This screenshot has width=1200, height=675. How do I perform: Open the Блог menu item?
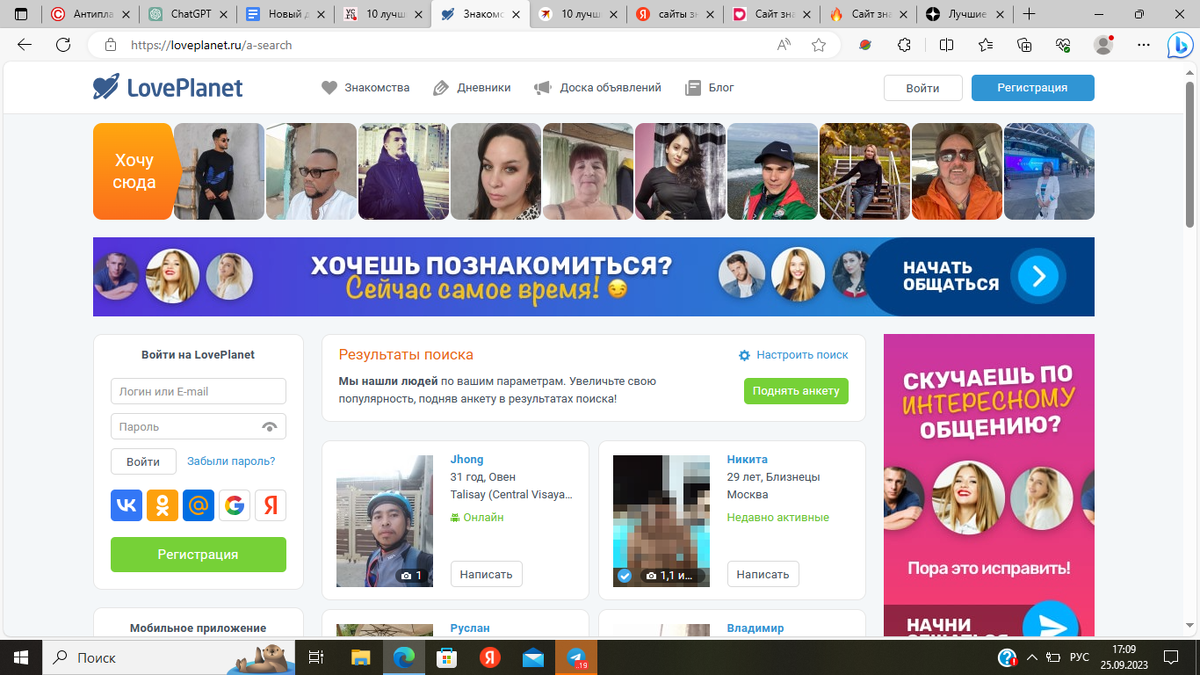point(710,88)
